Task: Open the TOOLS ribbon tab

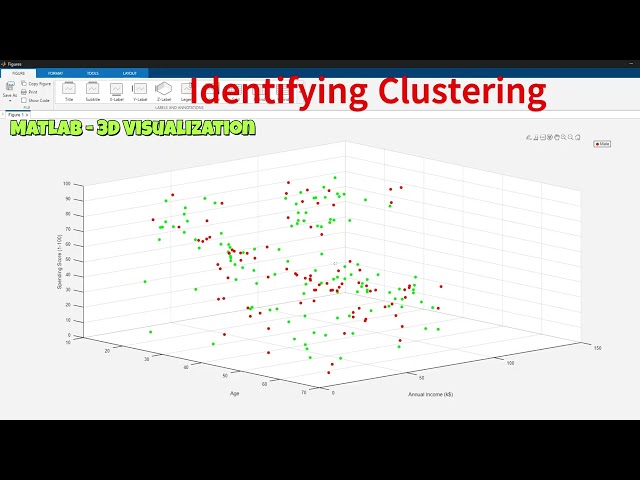Action: pyautogui.click(x=93, y=73)
